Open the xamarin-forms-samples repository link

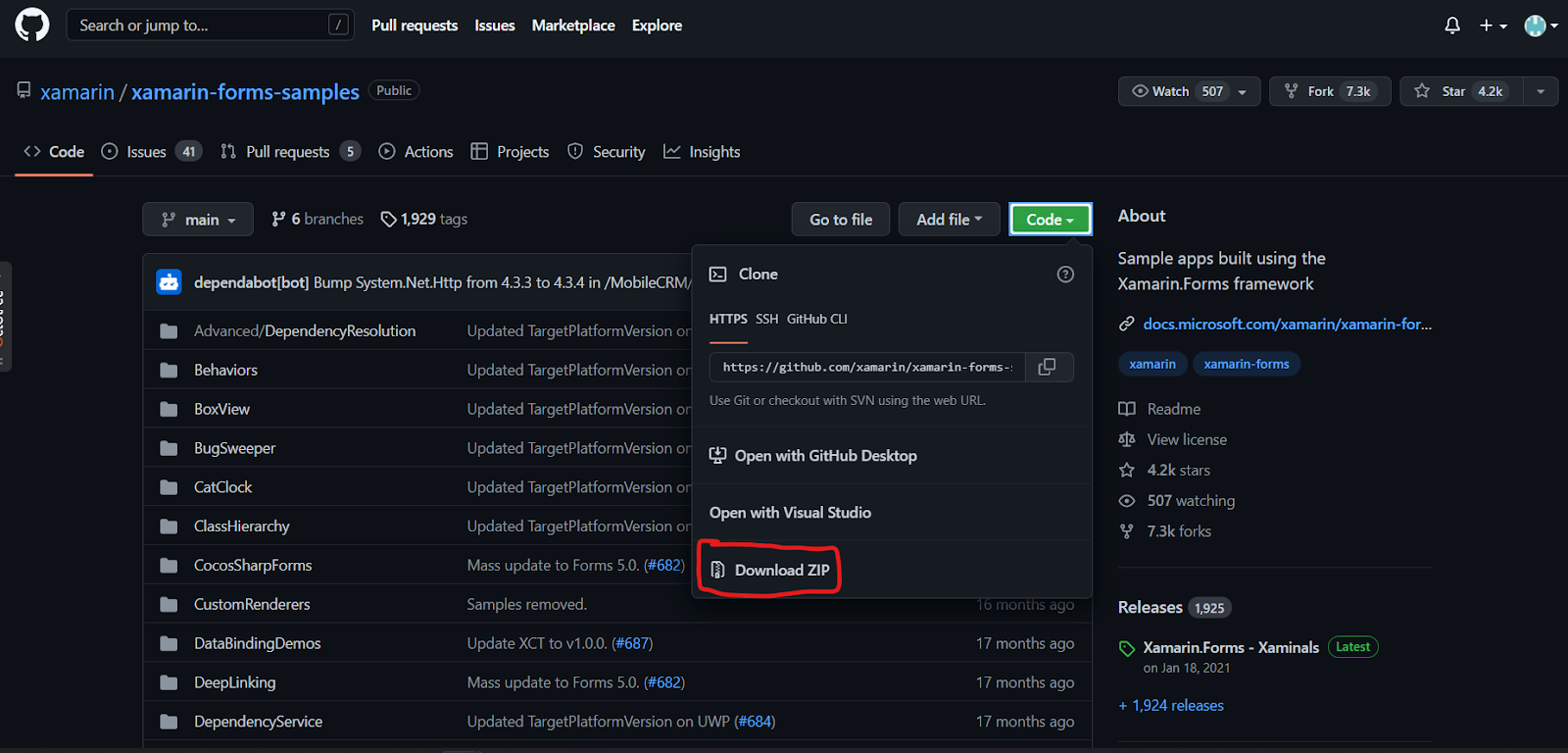[x=245, y=92]
